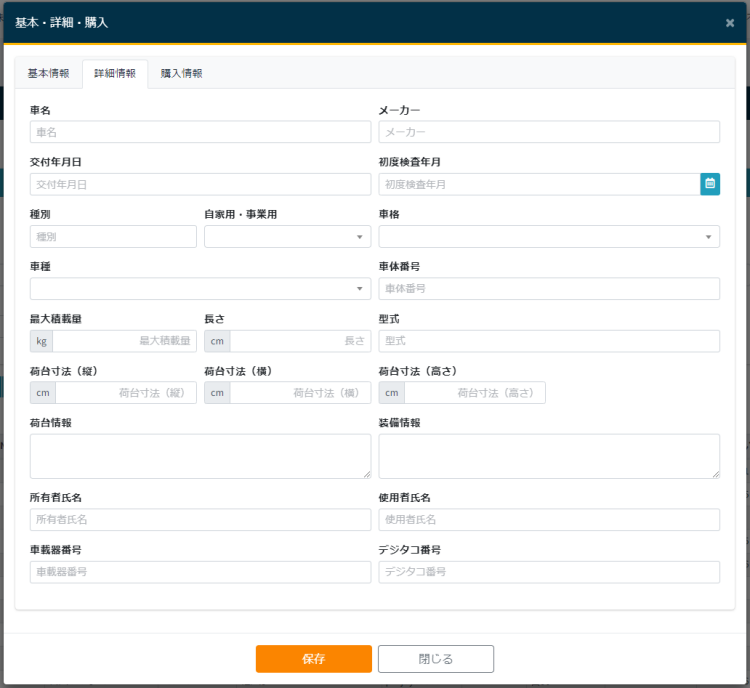This screenshot has height=688, width=750.
Task: Expand the 自家用・事業用 dropdown
Action: [x=287, y=237]
